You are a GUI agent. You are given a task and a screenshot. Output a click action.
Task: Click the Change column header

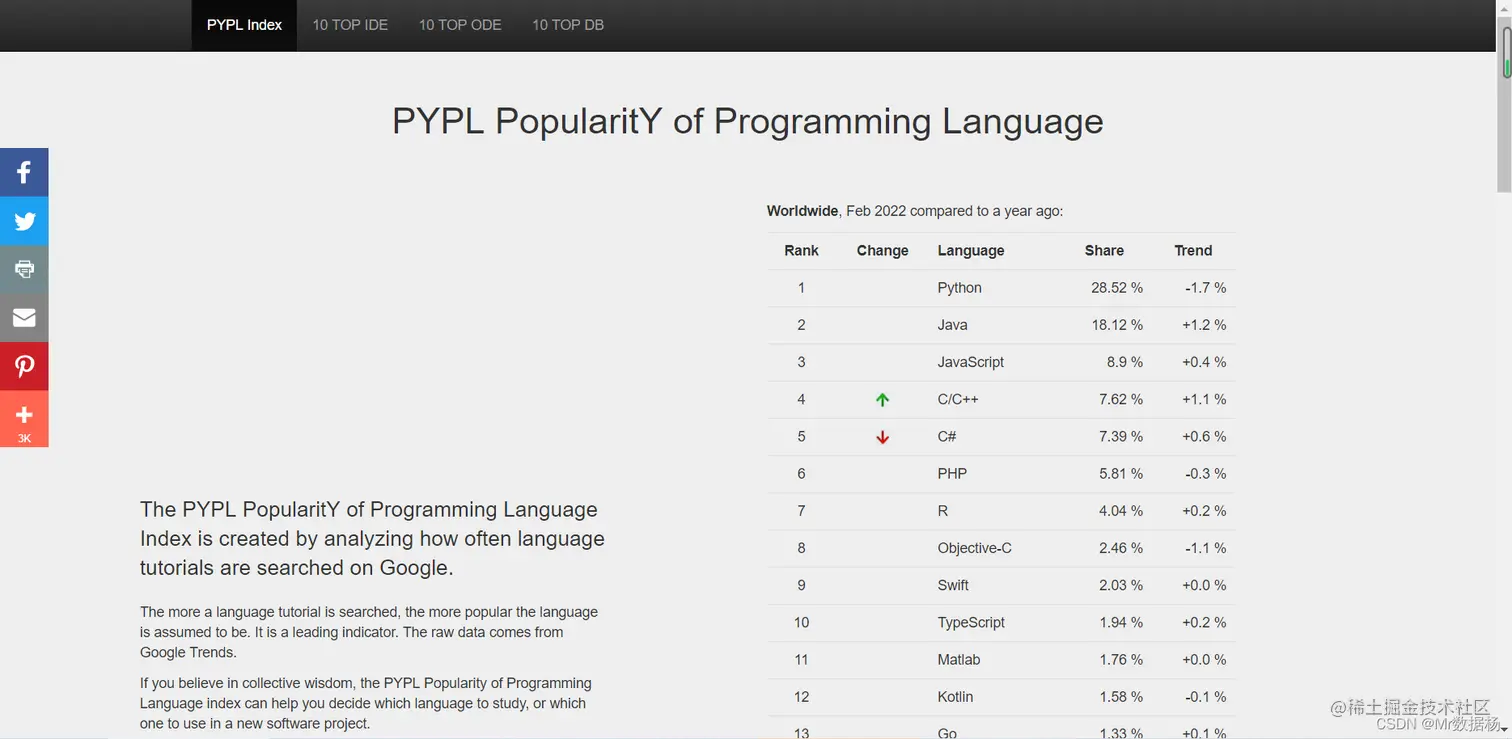pyautogui.click(x=882, y=251)
